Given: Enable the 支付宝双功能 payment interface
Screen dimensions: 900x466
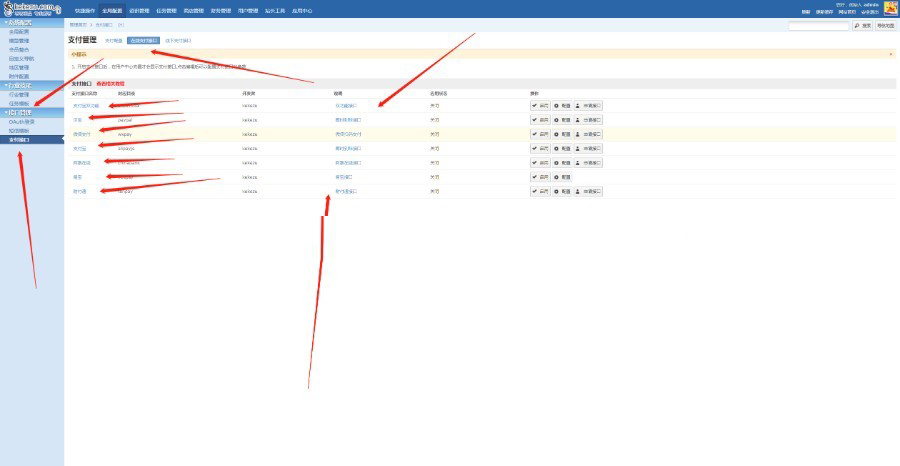Looking at the screenshot, I should tap(540, 106).
